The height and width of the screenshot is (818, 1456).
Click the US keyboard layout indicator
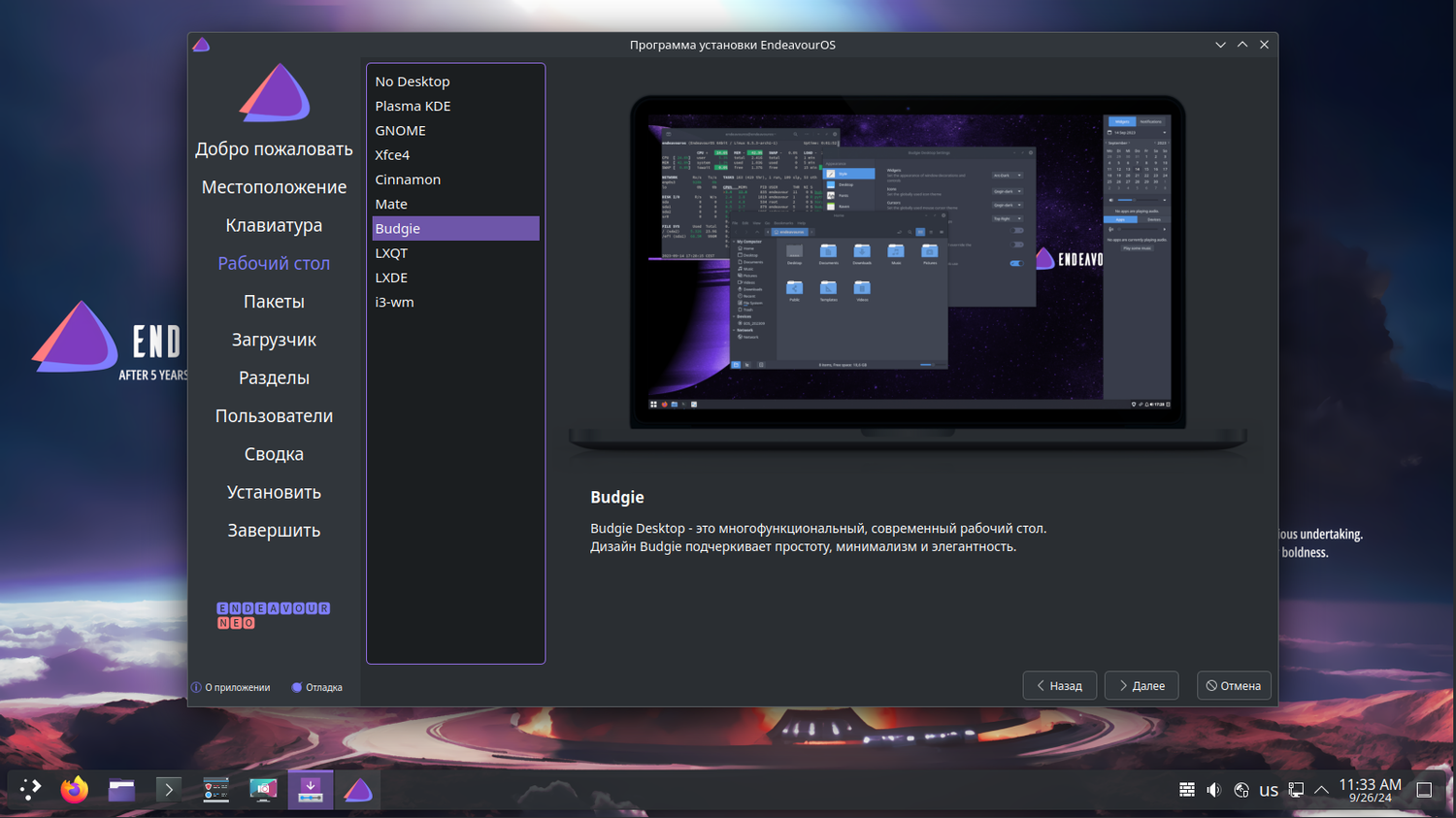[x=1269, y=791]
